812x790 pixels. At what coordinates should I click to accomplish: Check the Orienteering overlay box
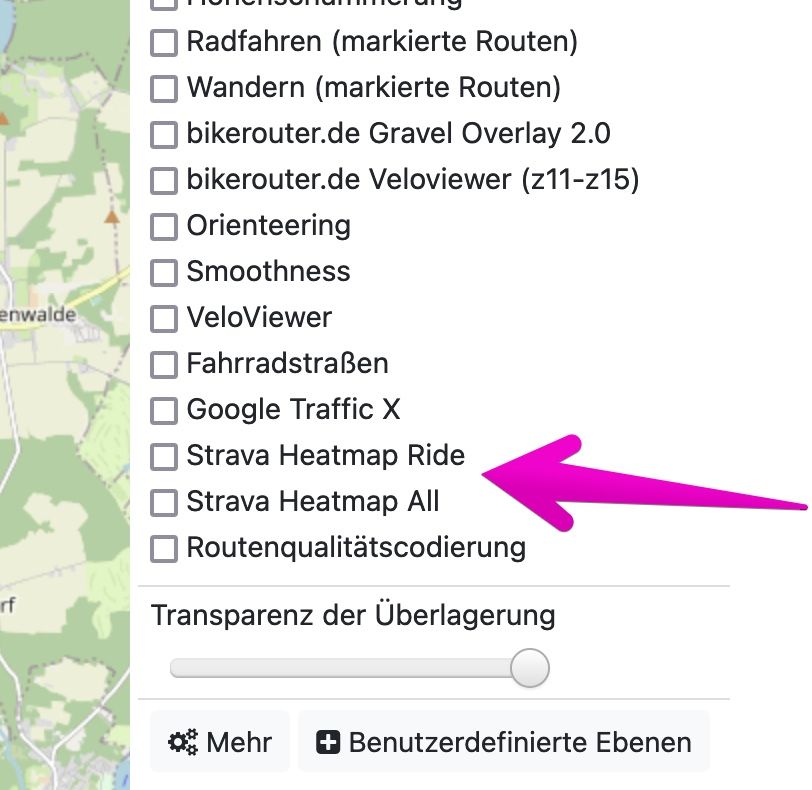163,227
